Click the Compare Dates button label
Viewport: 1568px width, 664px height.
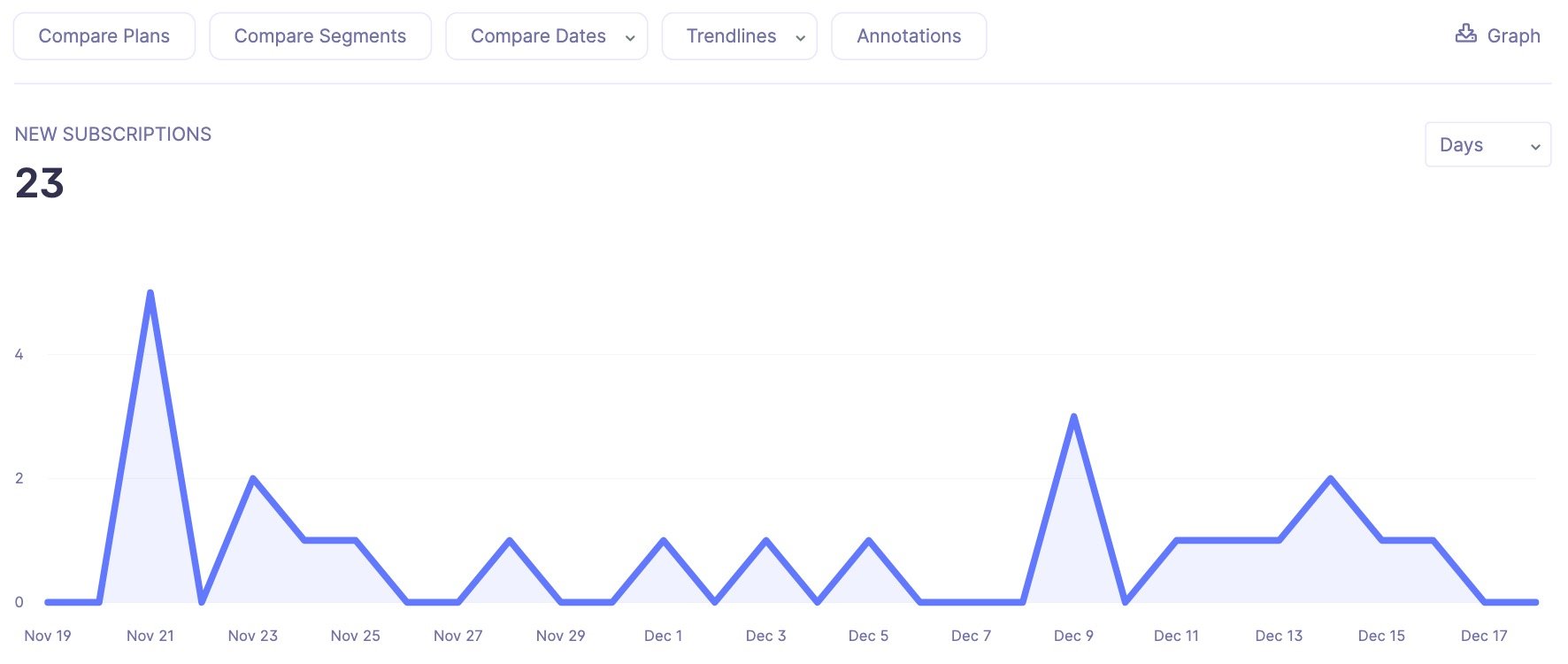[538, 36]
